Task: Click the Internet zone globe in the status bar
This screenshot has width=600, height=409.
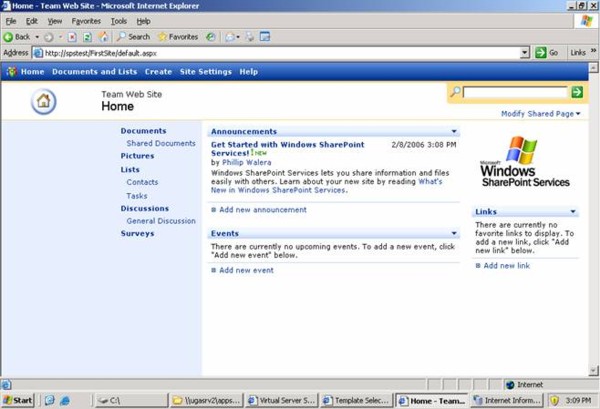Action: [x=510, y=385]
